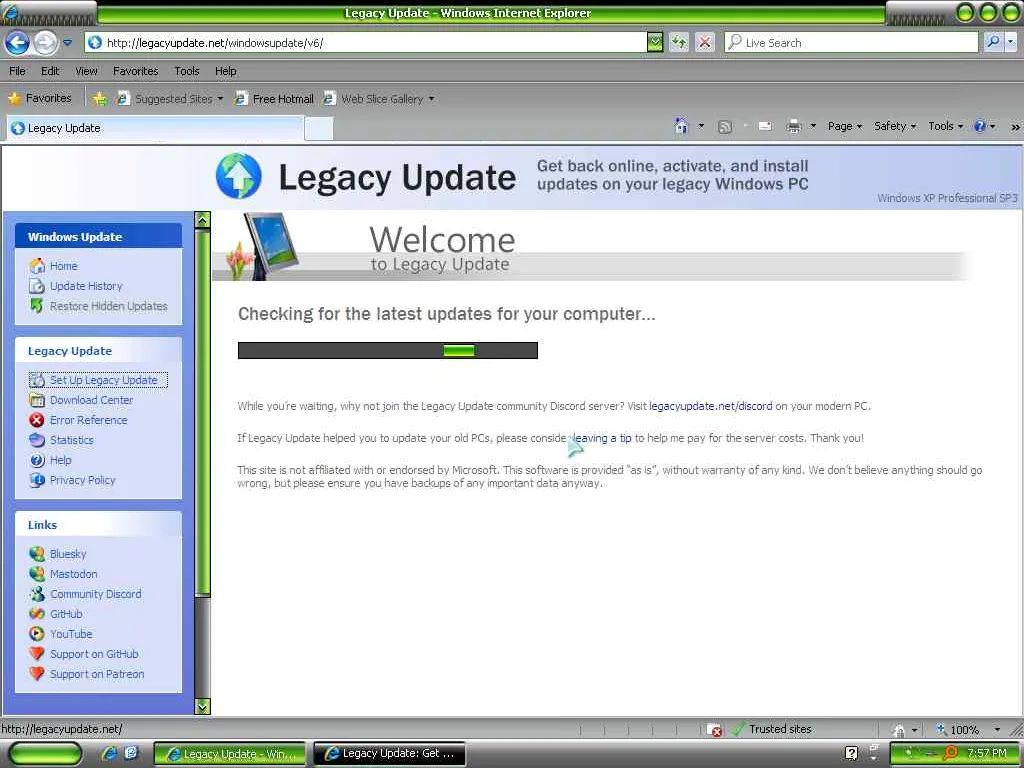Click the Read Mail envelope icon
Screen dimensions: 1024x768
pos(765,126)
